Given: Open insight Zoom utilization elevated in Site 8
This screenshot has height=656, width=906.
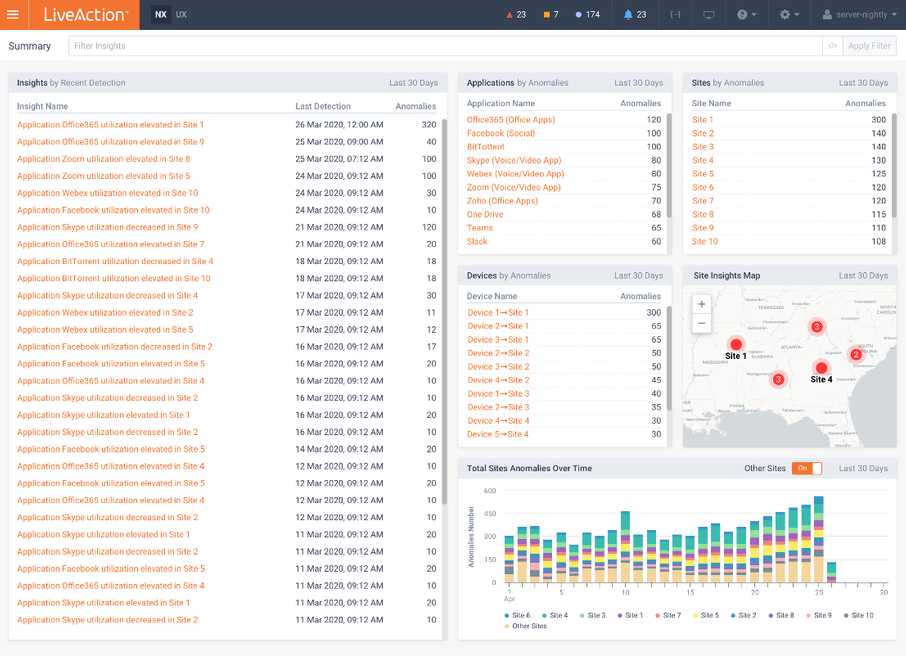Looking at the screenshot, I should click(103, 158).
